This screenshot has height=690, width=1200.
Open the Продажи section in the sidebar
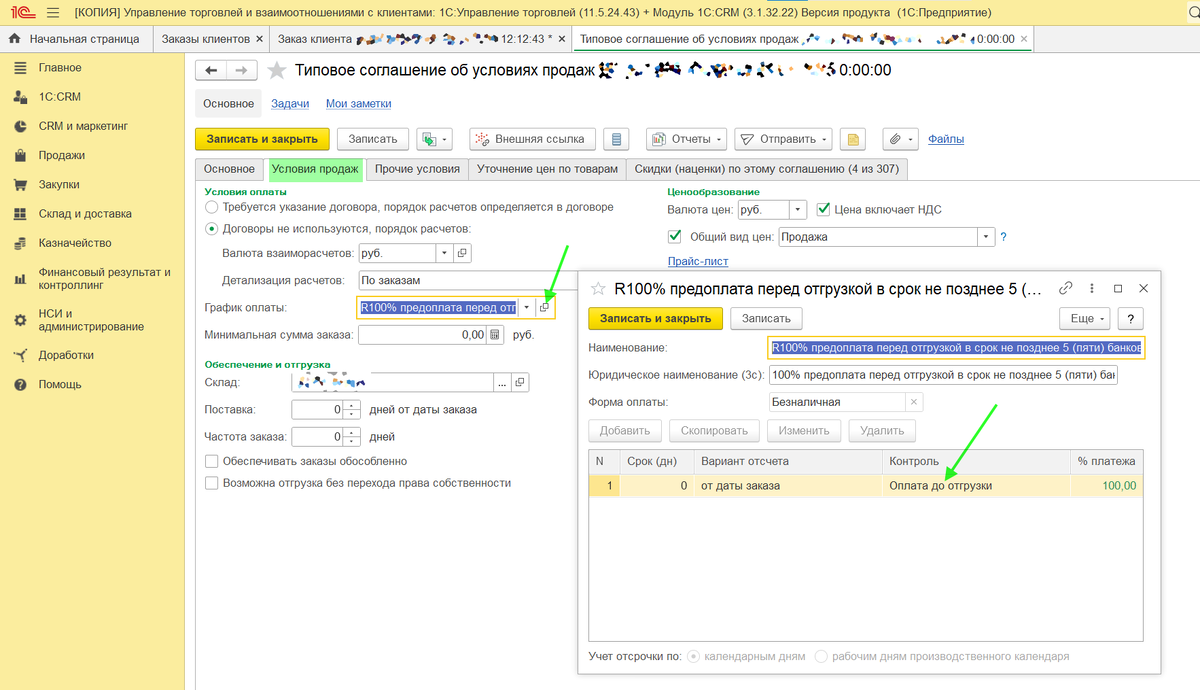point(61,155)
